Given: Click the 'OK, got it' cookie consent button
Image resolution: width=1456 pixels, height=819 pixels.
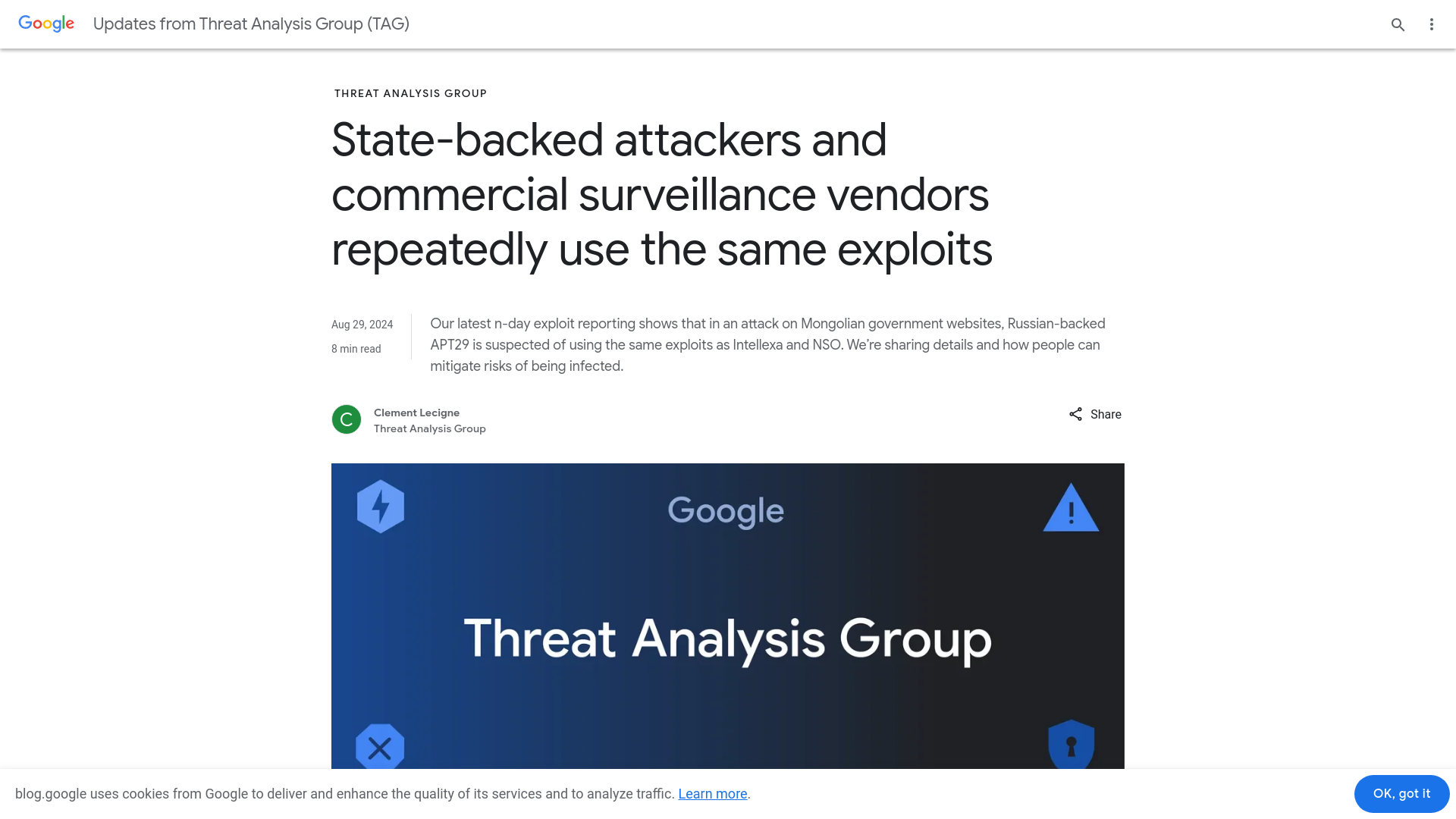Looking at the screenshot, I should click(x=1401, y=793).
